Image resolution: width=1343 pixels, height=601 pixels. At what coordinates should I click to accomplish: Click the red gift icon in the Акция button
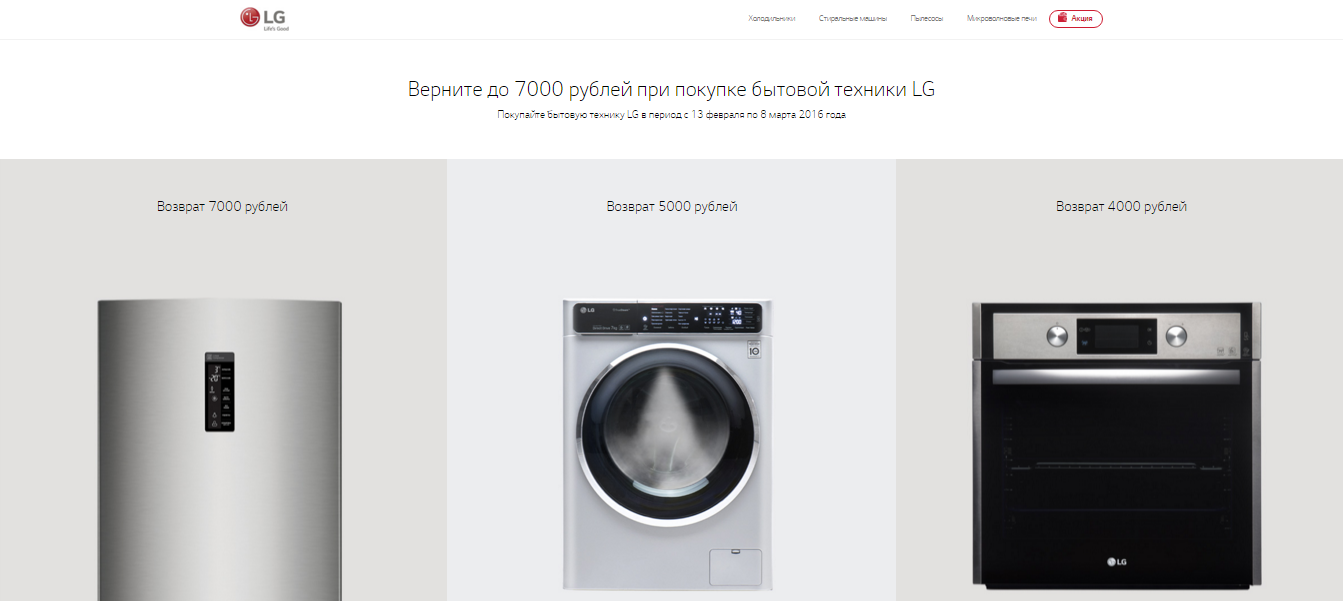(x=1062, y=18)
